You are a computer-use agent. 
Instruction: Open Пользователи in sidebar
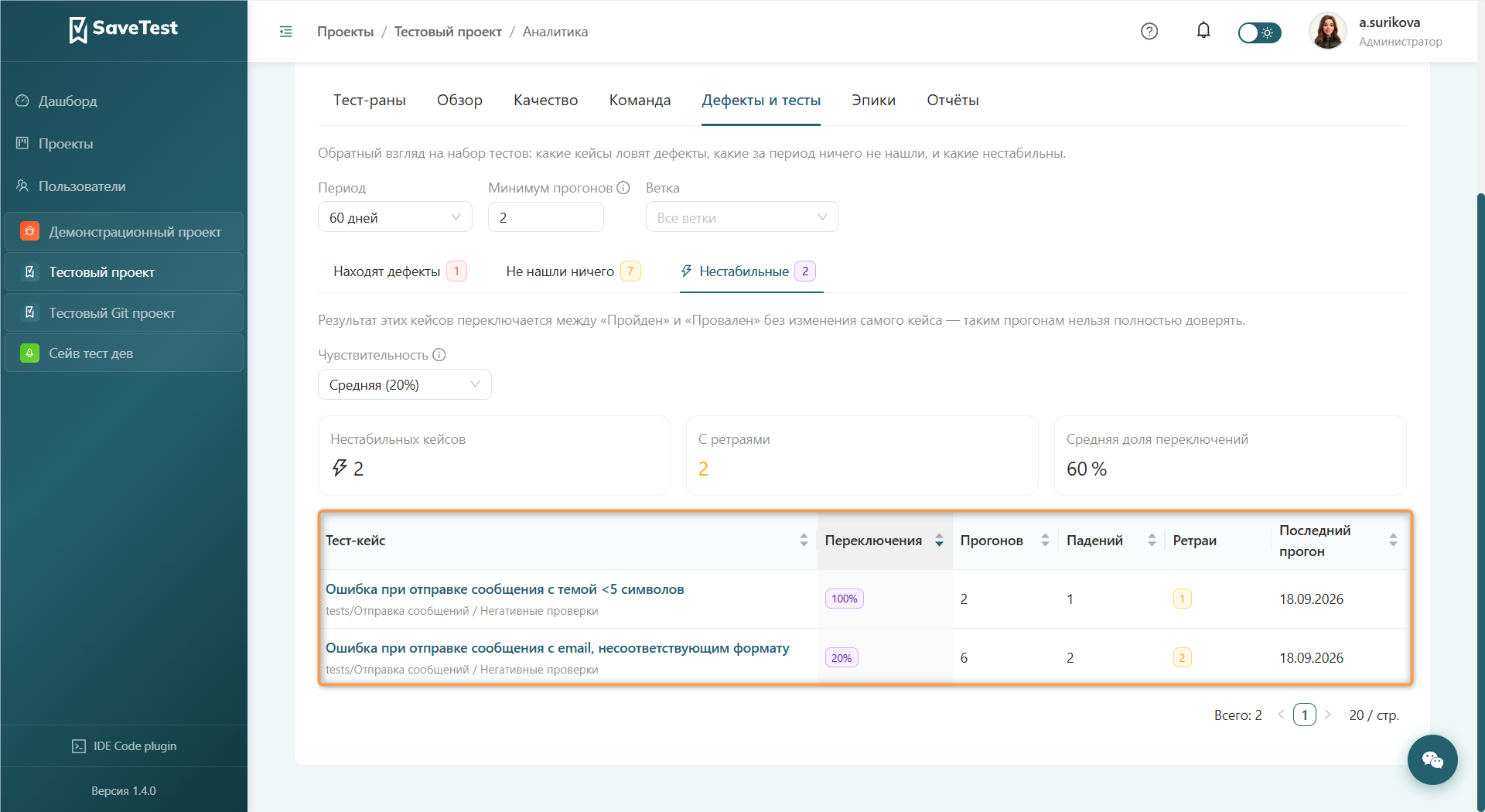click(x=82, y=186)
